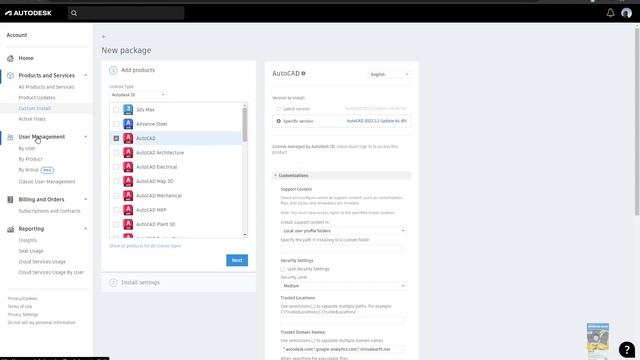Uncheck the AutoCAD checkbox
The height and width of the screenshot is (360, 640).
[x=116, y=138]
